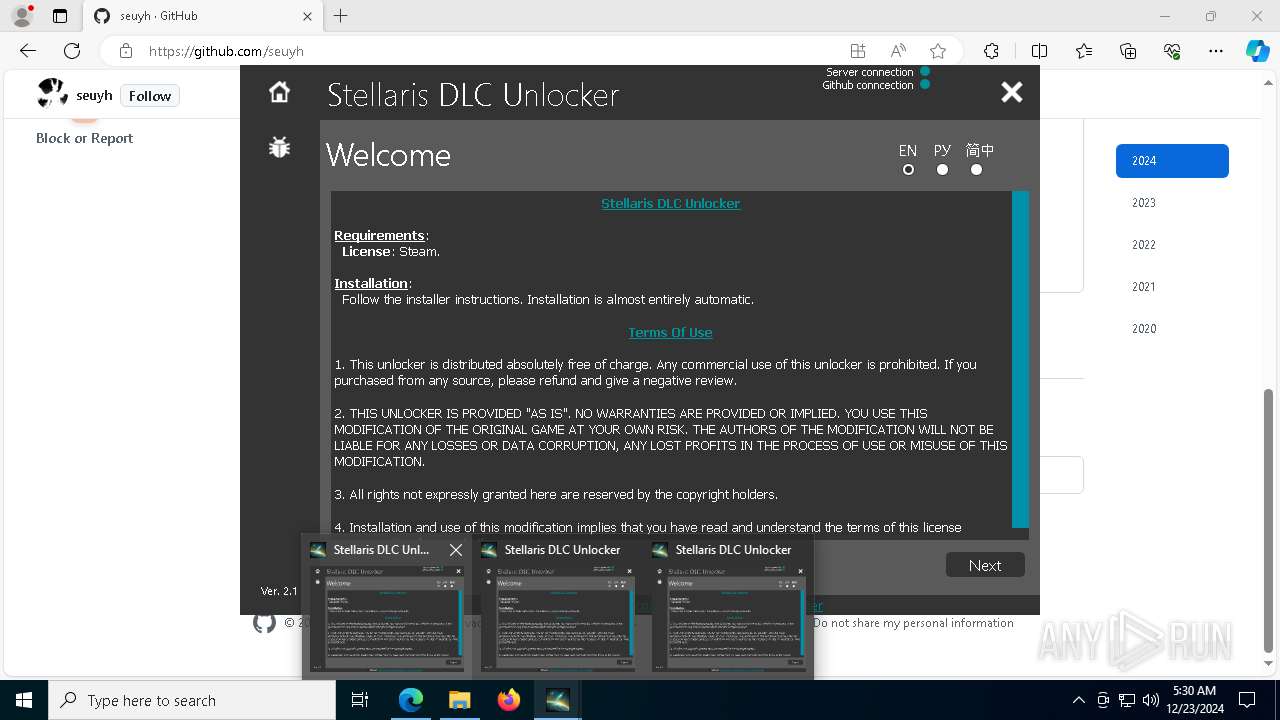The height and width of the screenshot is (720, 1280).
Task: Click the taskbar search box
Action: tap(192, 700)
